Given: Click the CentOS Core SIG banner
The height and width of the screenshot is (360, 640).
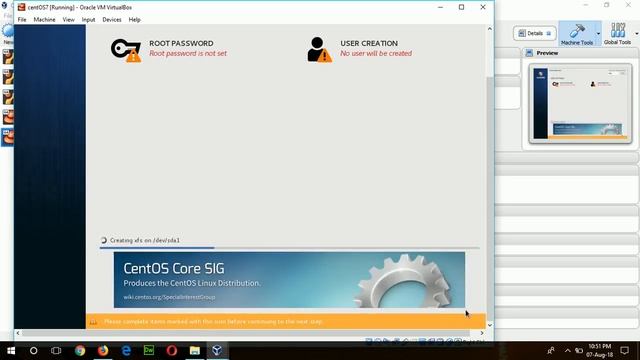Looking at the screenshot, I should (x=289, y=280).
